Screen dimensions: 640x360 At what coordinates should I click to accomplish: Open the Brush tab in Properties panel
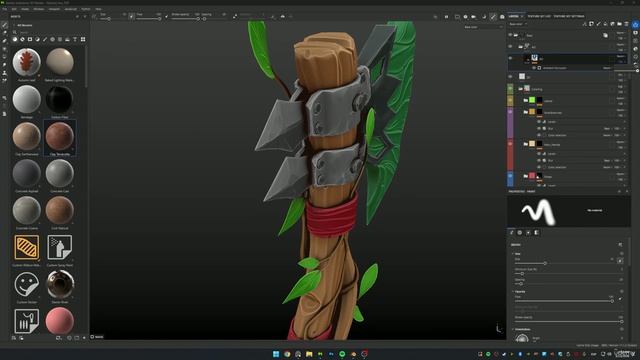click(x=511, y=233)
